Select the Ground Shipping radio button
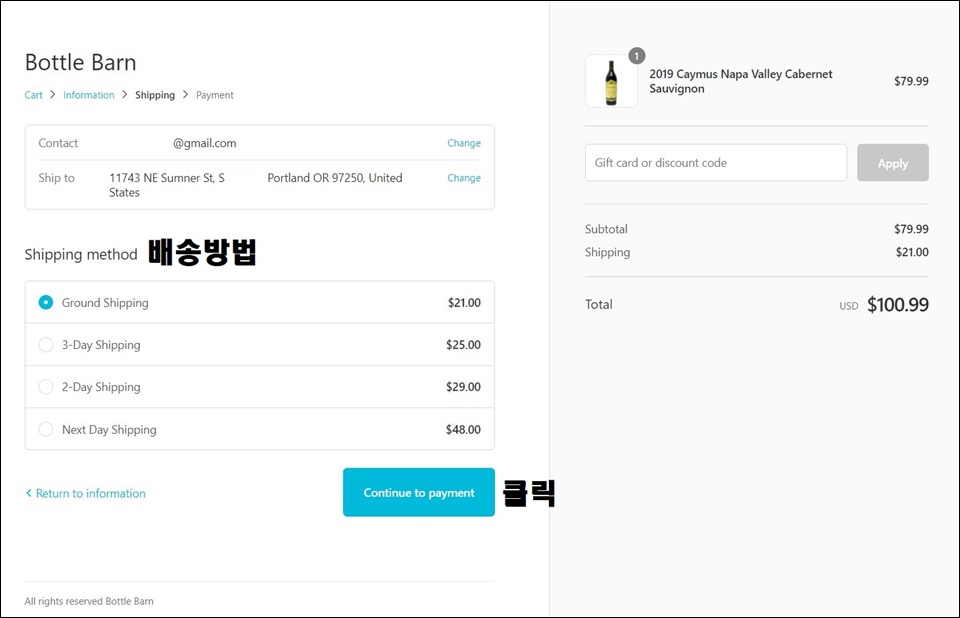 pyautogui.click(x=46, y=303)
